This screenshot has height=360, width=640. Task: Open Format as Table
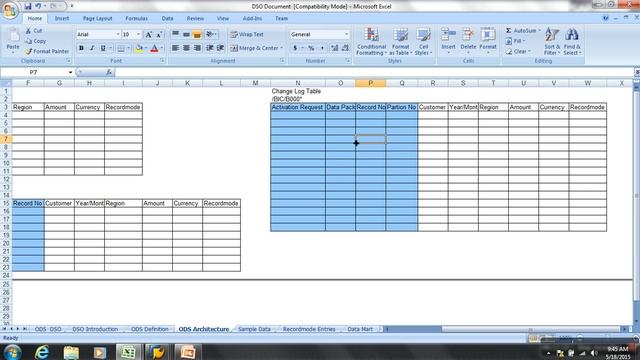point(400,42)
